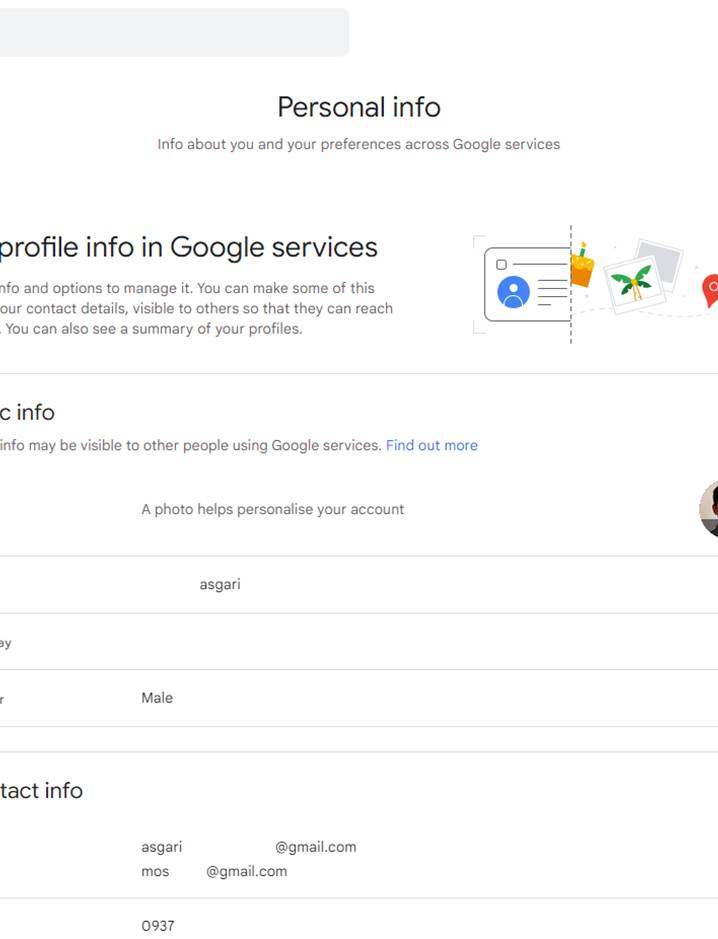Click the search field at the top
The width and height of the screenshot is (718, 939).
point(174,32)
